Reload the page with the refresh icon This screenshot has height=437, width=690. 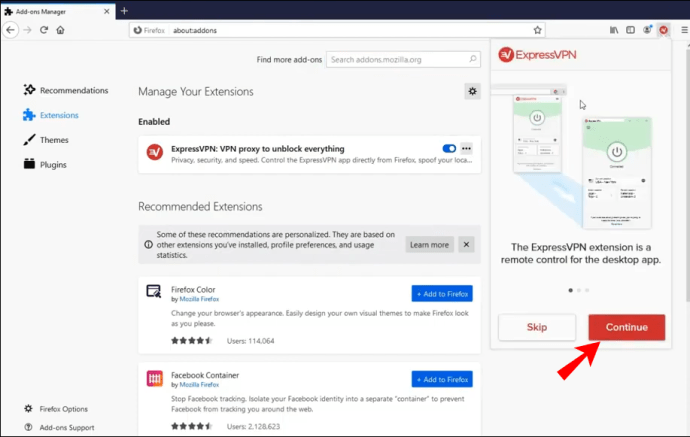[43, 30]
